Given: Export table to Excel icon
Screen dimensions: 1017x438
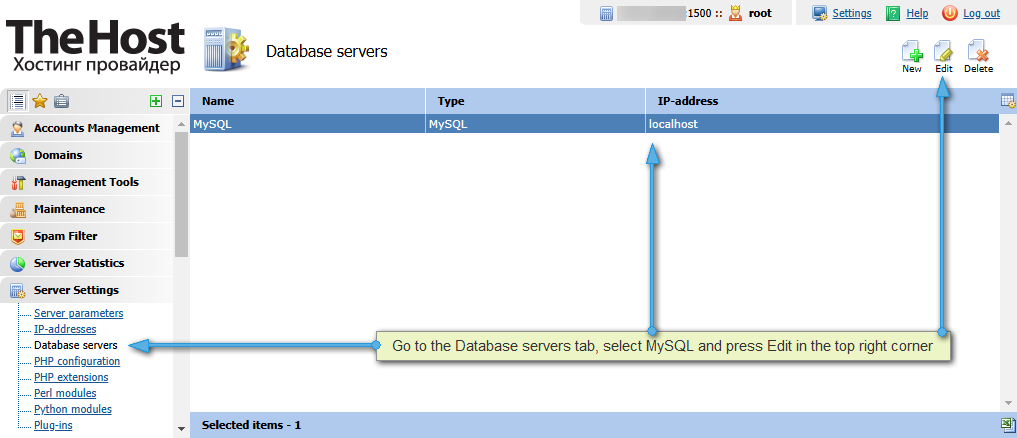Looking at the screenshot, I should (1008, 424).
